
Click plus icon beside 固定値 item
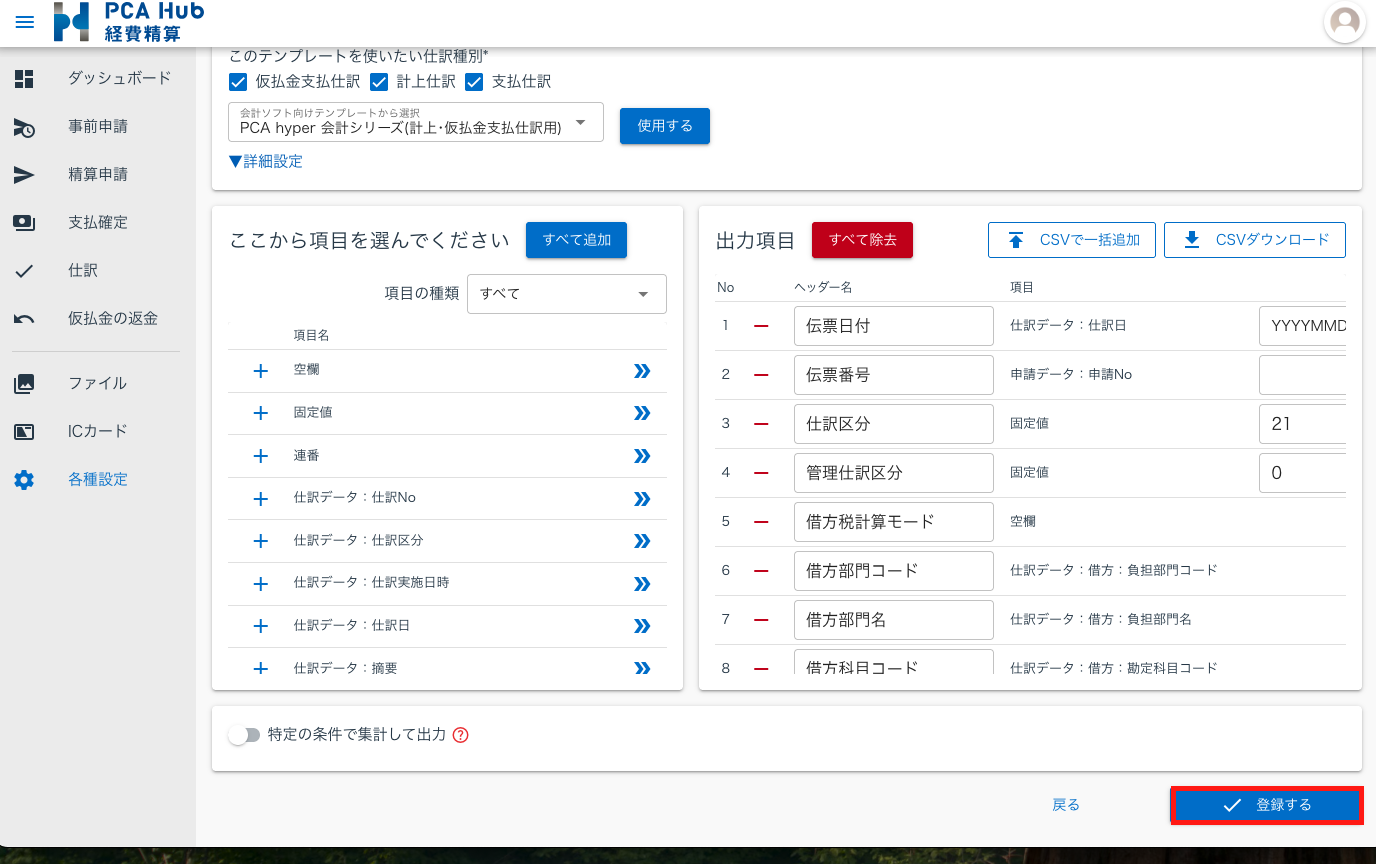[261, 413]
